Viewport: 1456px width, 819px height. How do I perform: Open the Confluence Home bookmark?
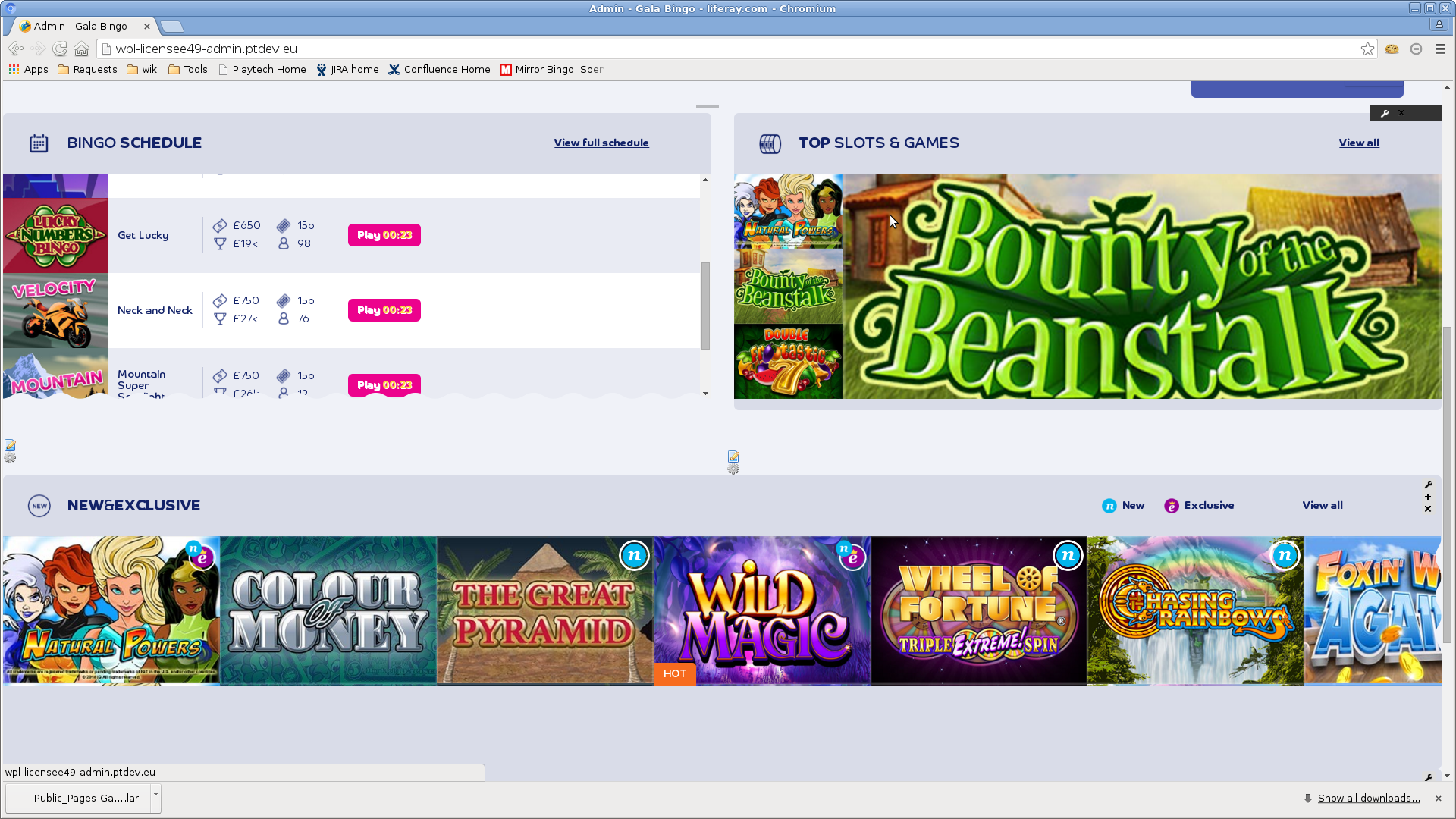point(439,69)
